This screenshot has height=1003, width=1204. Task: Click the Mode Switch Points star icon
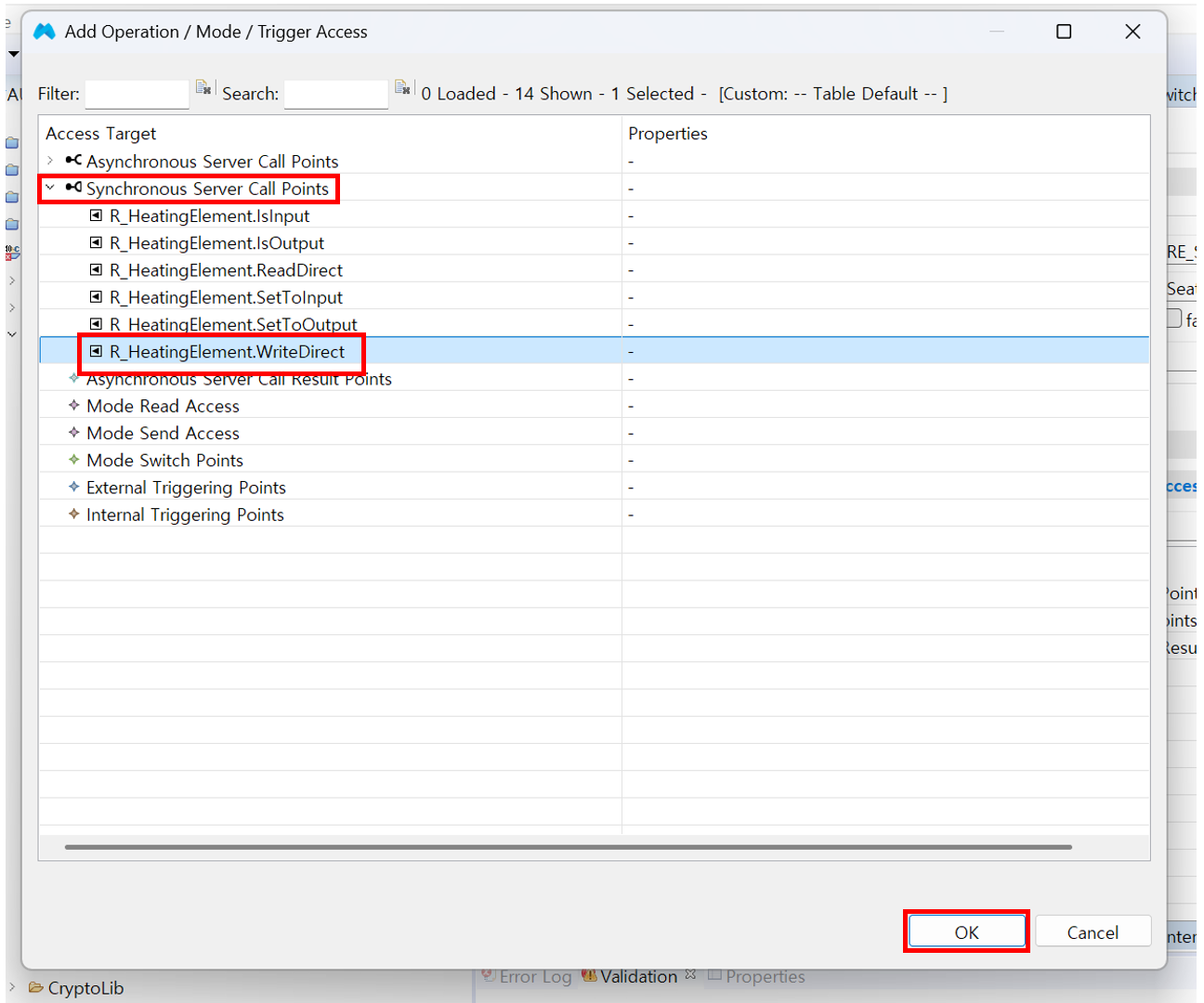point(74,460)
